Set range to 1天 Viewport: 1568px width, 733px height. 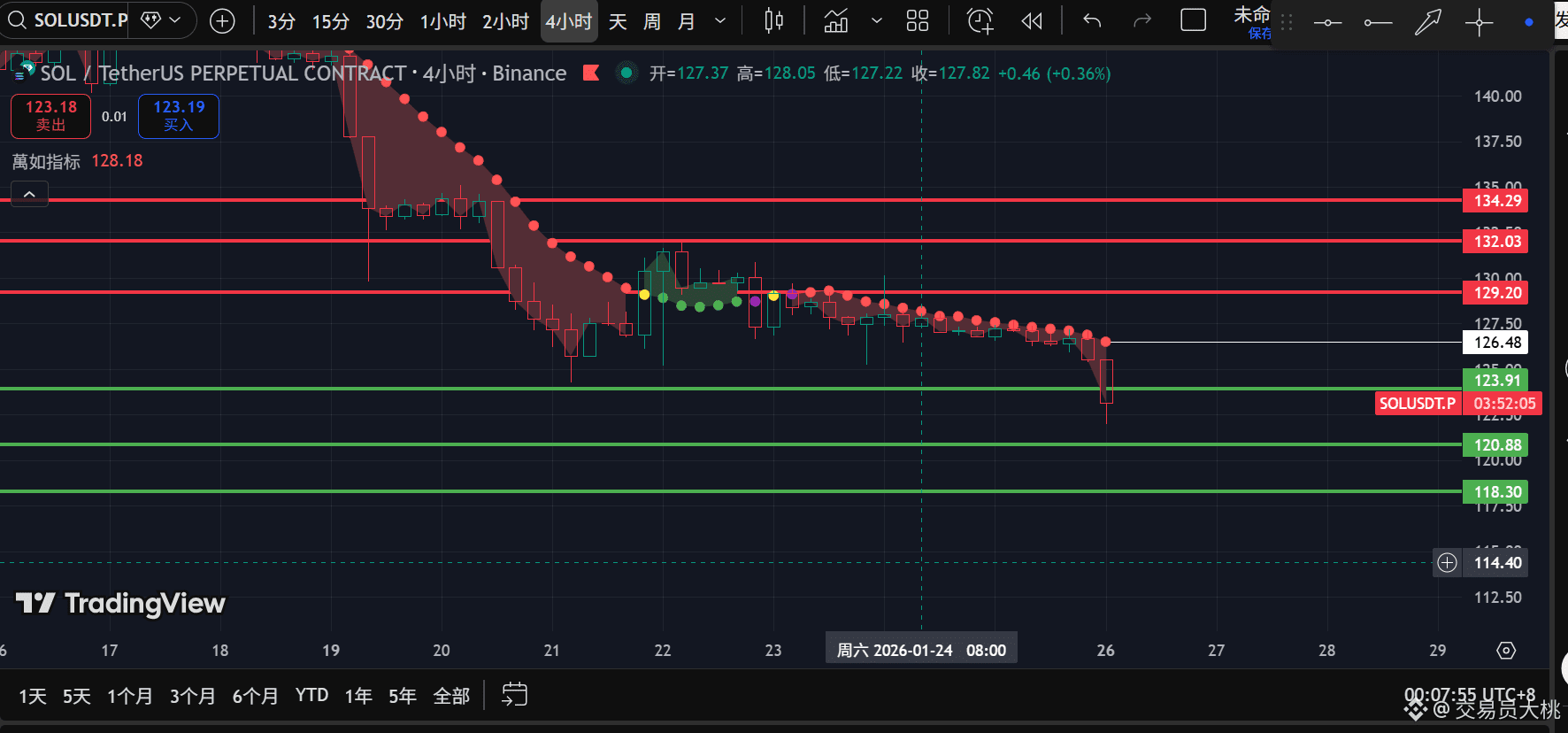coord(33,696)
